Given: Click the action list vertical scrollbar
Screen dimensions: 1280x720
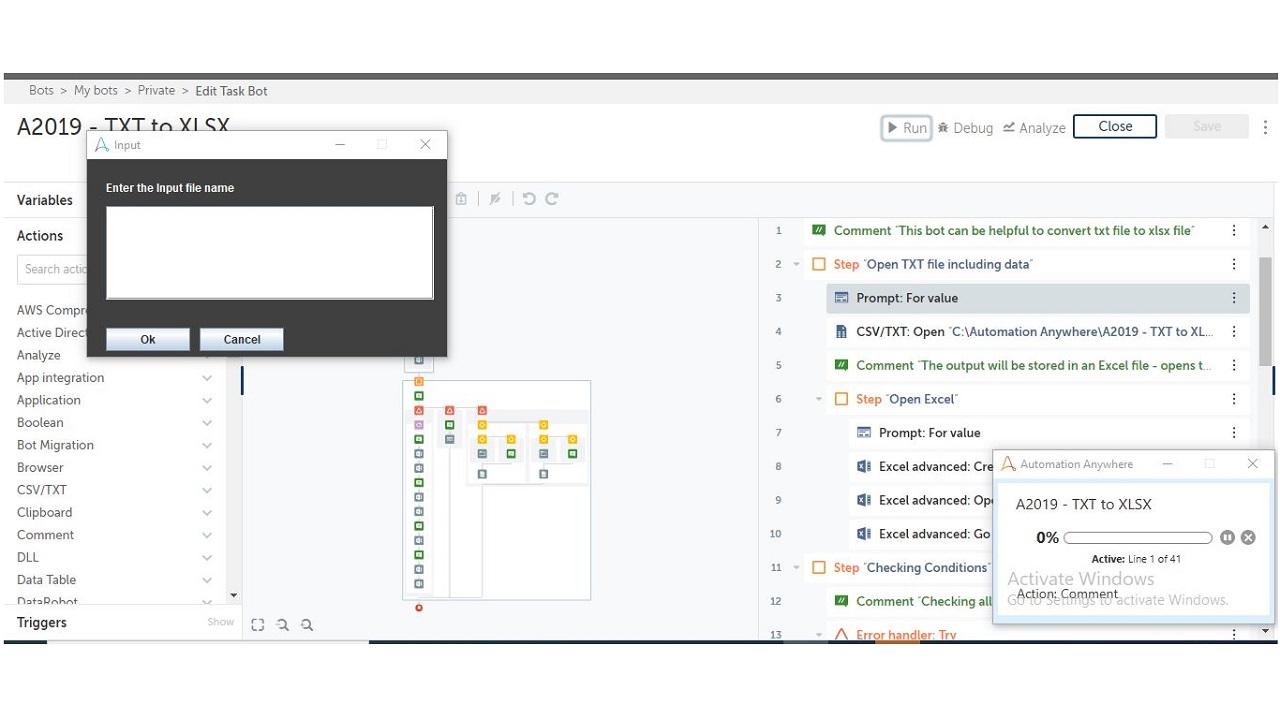Looking at the screenshot, I should click(1265, 313).
